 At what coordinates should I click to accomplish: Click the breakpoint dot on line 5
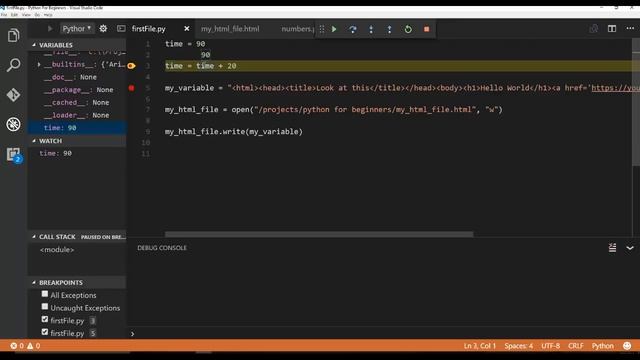click(131, 88)
